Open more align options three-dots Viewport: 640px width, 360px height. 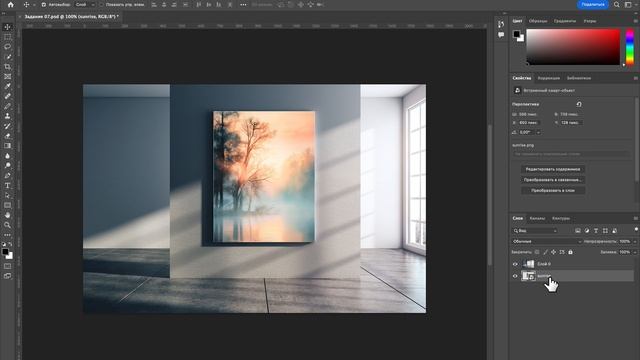243,4
